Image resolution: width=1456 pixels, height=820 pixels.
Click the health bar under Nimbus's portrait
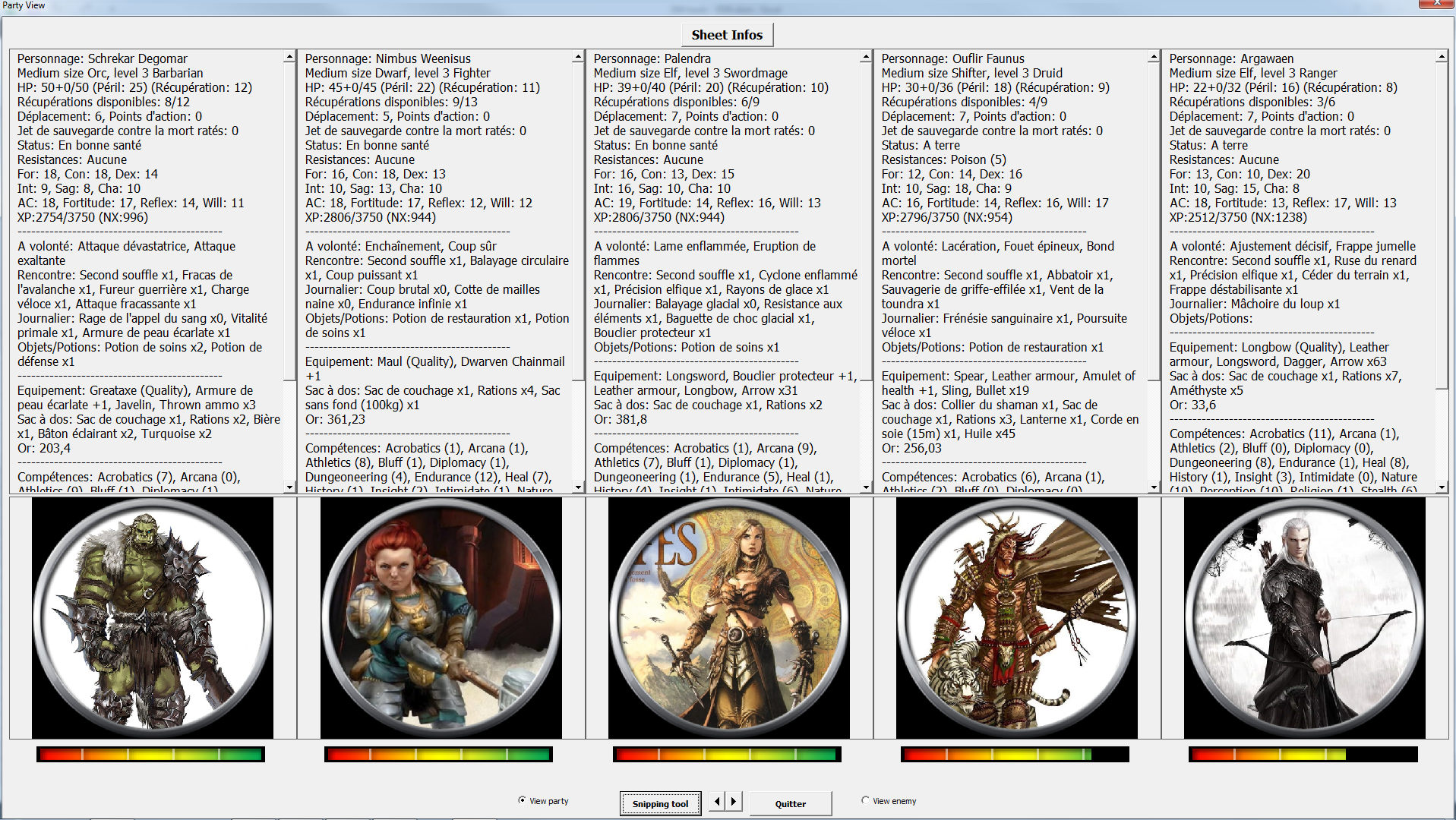(x=438, y=755)
